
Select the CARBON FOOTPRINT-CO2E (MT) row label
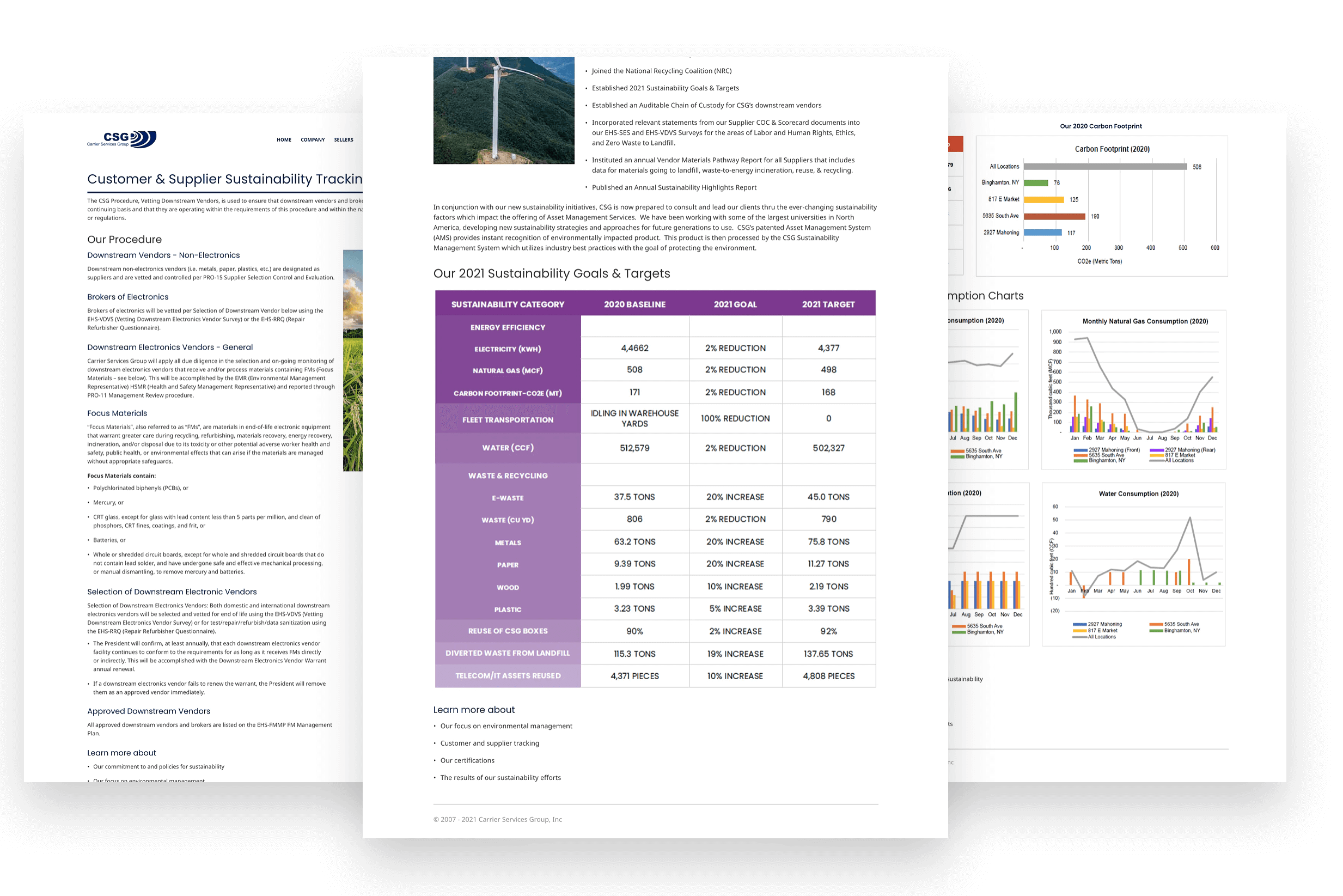[507, 393]
